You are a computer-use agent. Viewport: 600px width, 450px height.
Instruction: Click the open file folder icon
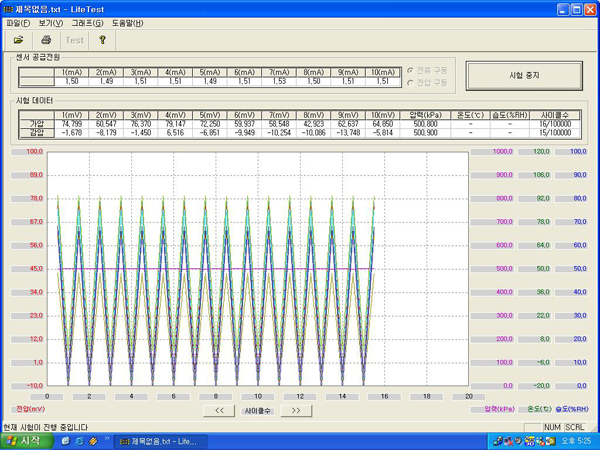coord(19,39)
